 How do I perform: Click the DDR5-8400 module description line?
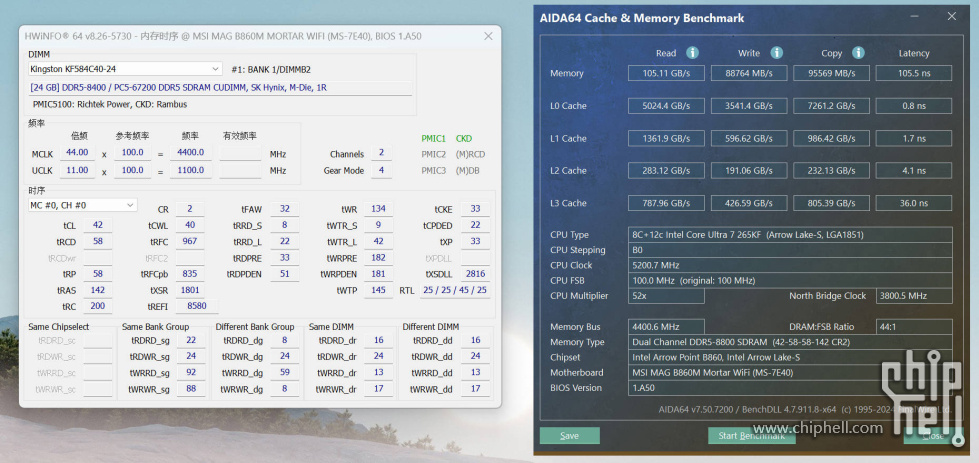(x=220, y=88)
